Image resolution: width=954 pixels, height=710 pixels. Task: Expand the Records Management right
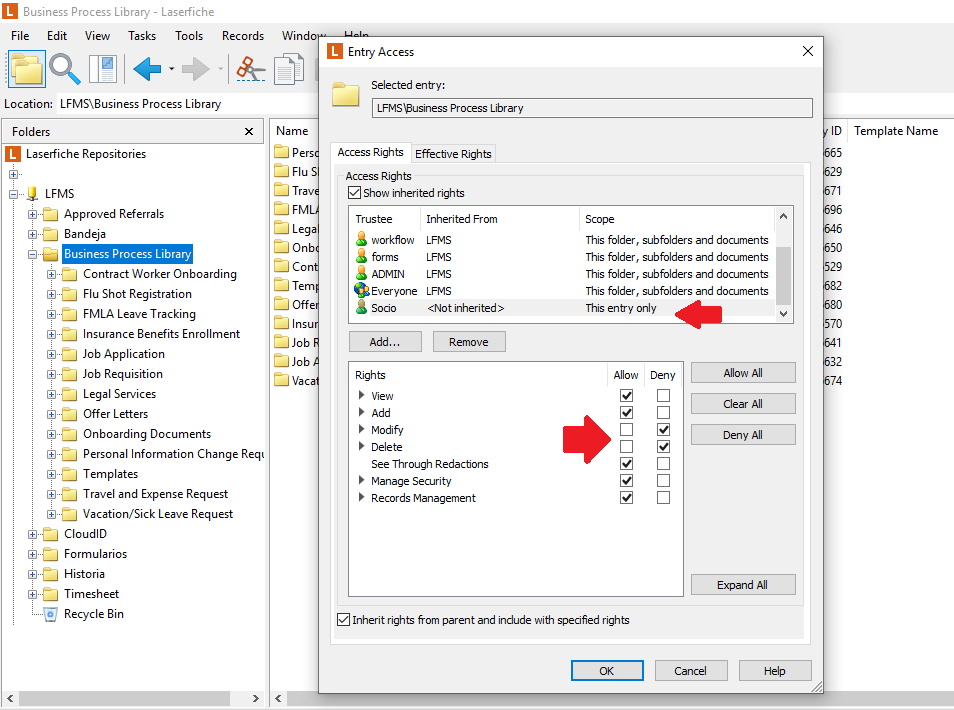click(x=361, y=497)
